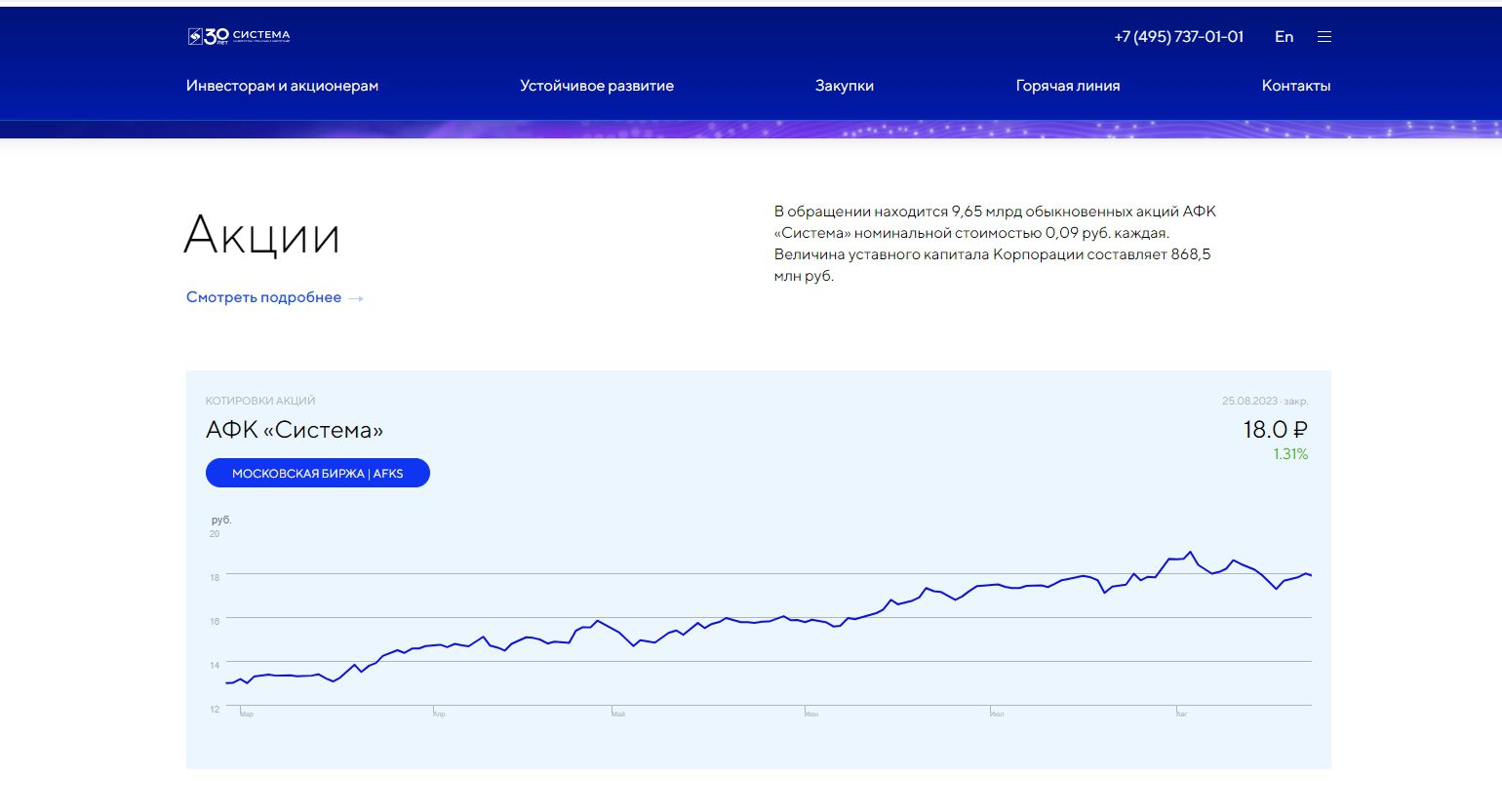Image resolution: width=1502 pixels, height=812 pixels.
Task: Navigate to Контакты
Action: [1295, 86]
